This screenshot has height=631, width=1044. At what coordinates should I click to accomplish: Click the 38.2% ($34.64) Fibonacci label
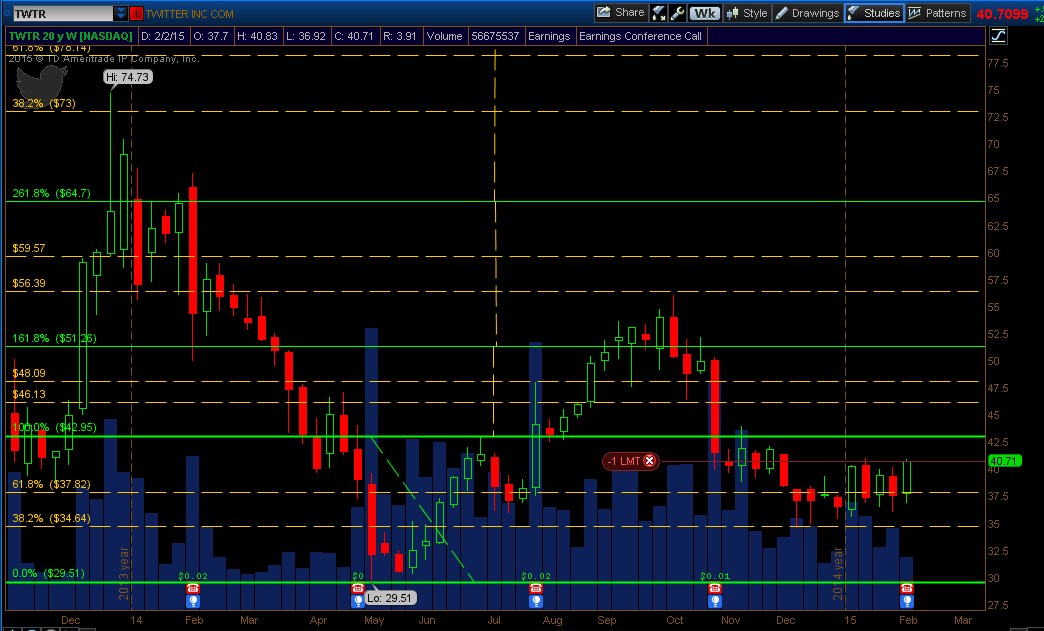51,518
